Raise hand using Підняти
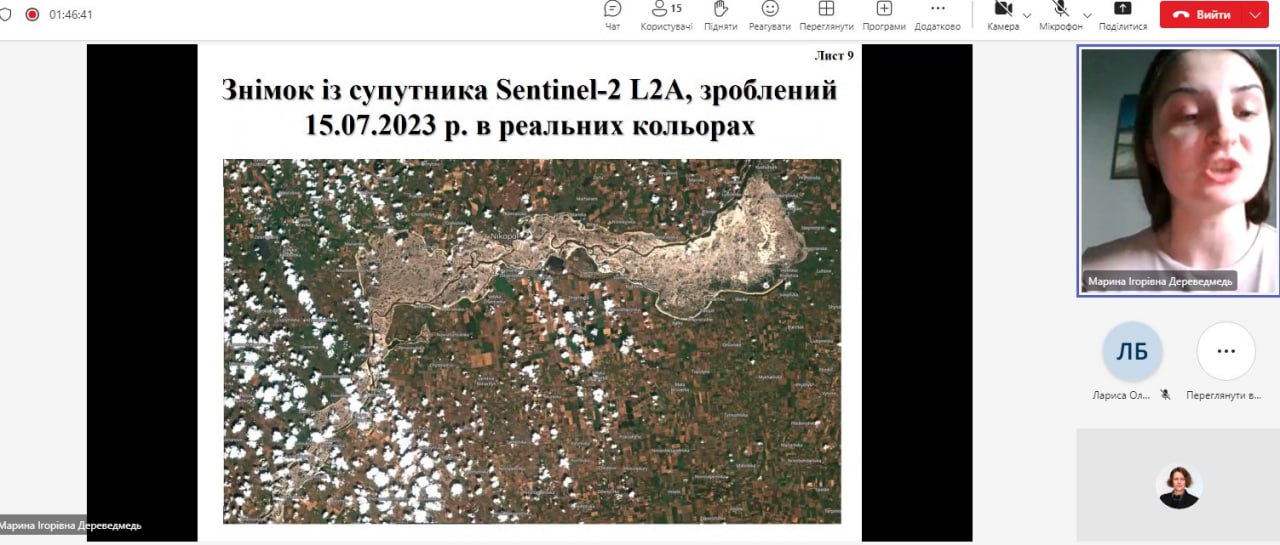The height and width of the screenshot is (545, 1280). pos(720,15)
